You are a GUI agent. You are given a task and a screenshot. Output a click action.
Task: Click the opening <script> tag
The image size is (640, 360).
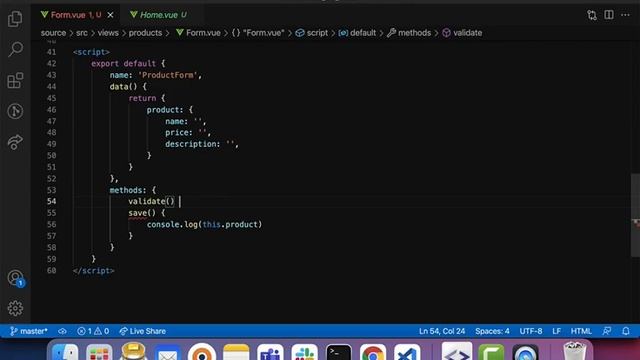point(91,52)
